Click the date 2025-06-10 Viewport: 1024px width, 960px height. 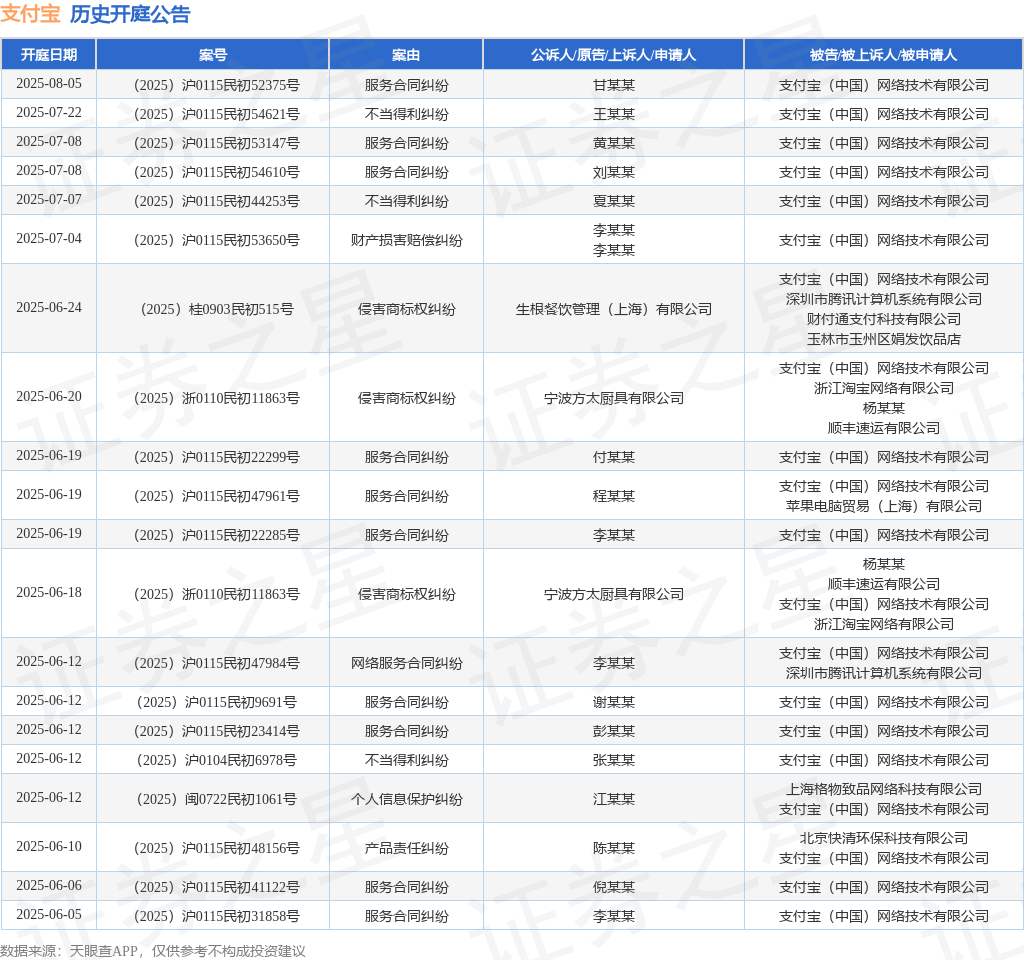click(49, 846)
